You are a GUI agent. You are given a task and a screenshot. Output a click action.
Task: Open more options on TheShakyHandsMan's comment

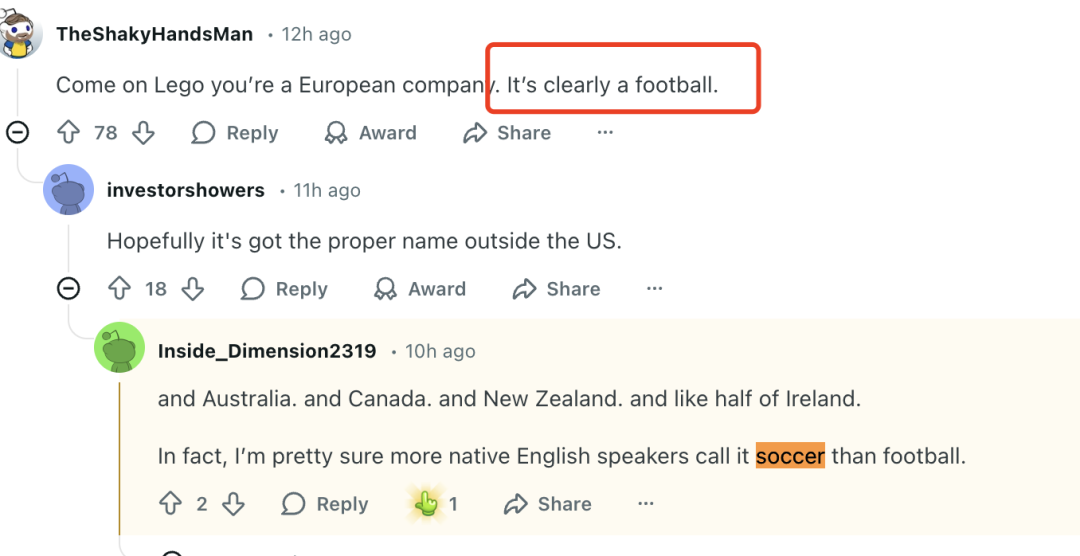(605, 132)
